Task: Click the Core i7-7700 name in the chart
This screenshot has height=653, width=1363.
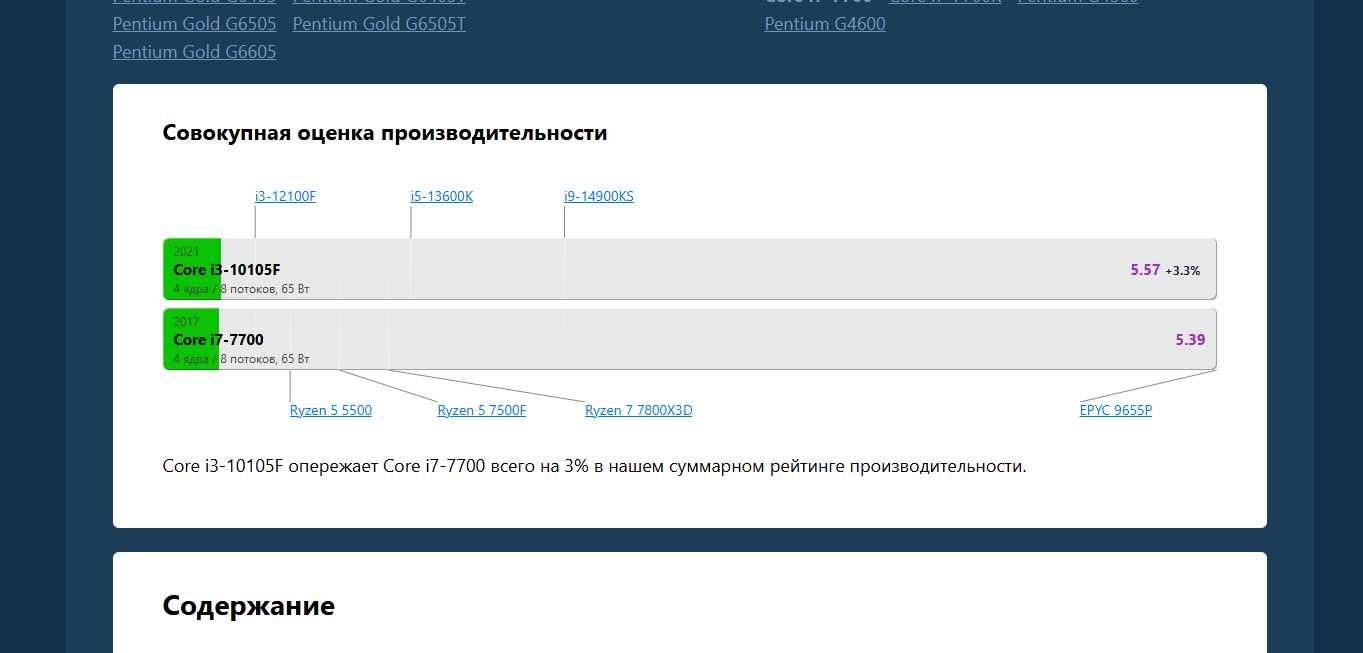Action: [x=219, y=340]
